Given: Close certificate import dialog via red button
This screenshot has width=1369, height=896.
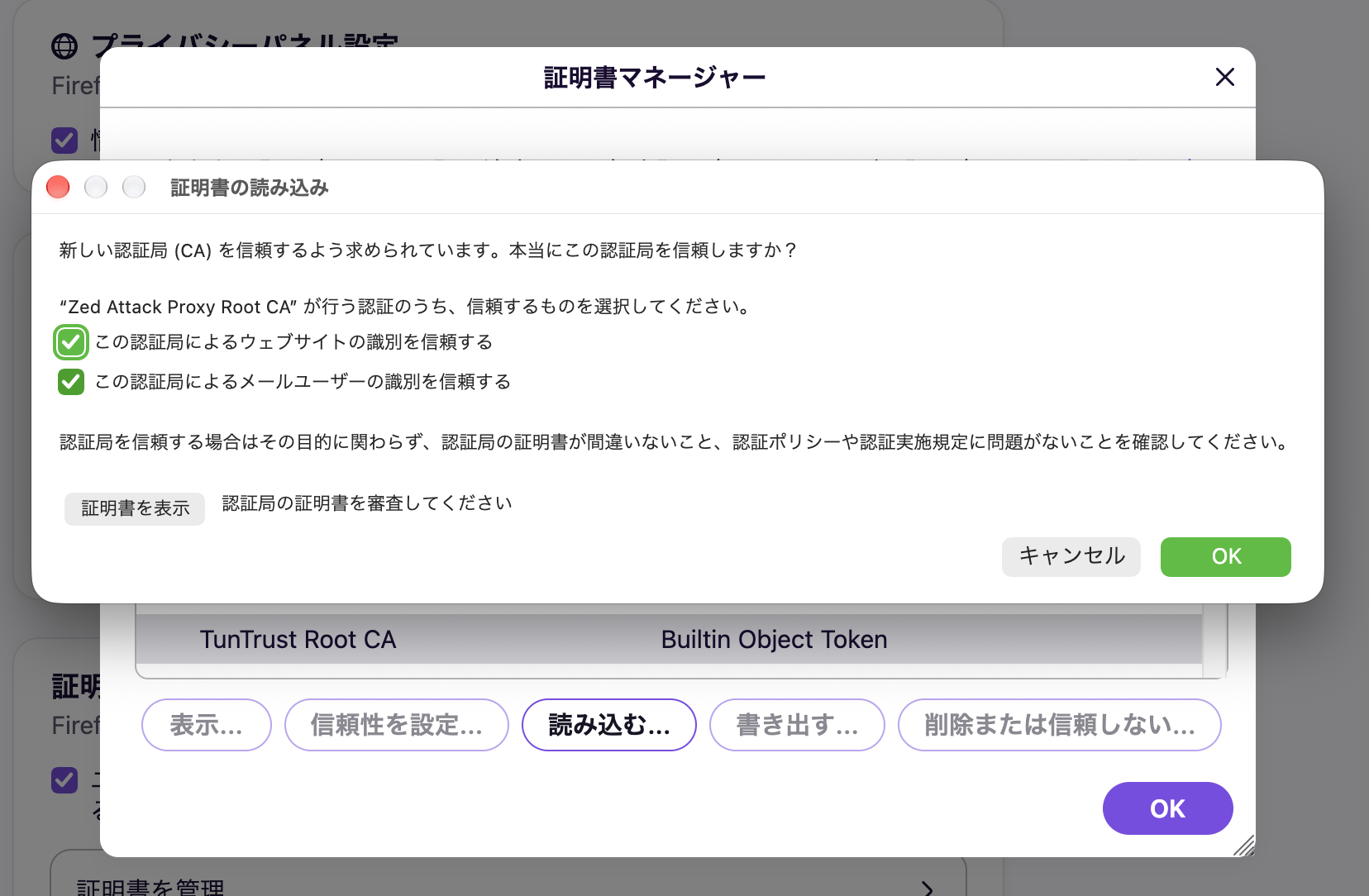Looking at the screenshot, I should [58, 188].
